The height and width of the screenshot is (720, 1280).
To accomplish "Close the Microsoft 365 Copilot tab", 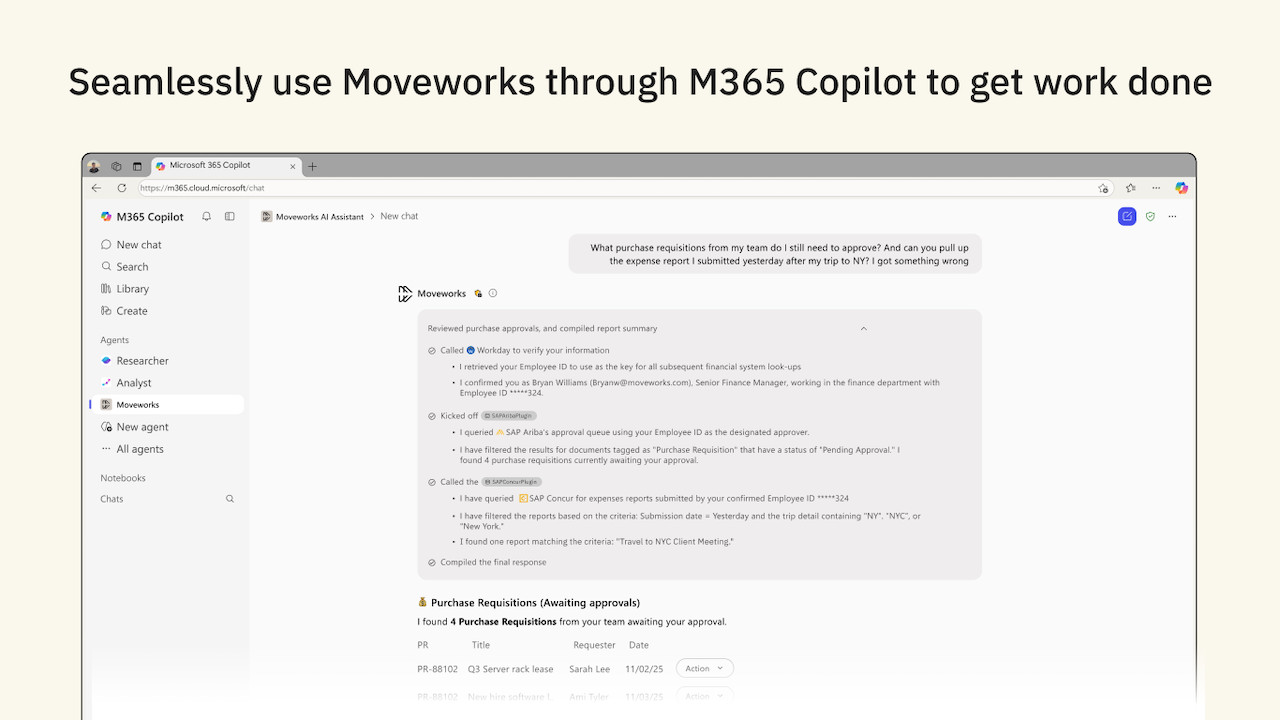I will pos(292,166).
